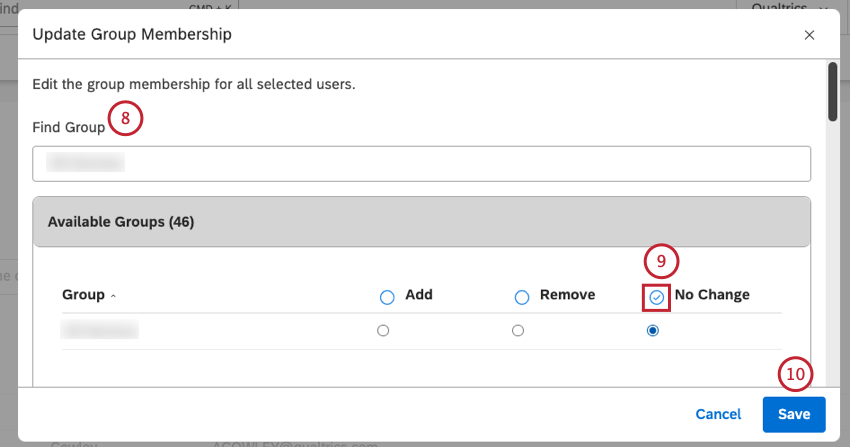This screenshot has width=850, height=447.
Task: Click the dialog's vertical scrollbar thumb
Action: click(x=832, y=91)
